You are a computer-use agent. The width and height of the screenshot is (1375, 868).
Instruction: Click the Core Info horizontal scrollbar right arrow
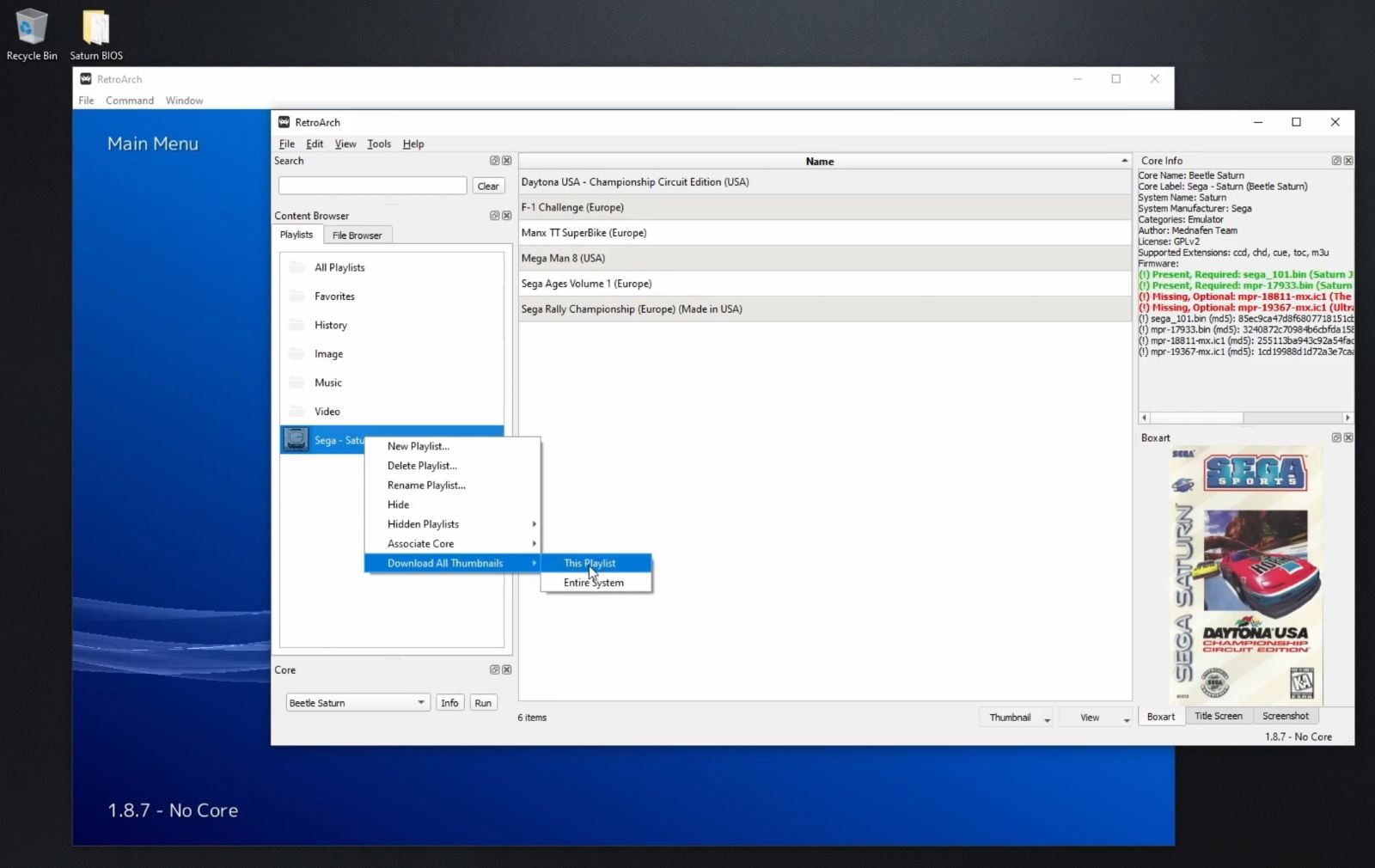click(1347, 418)
